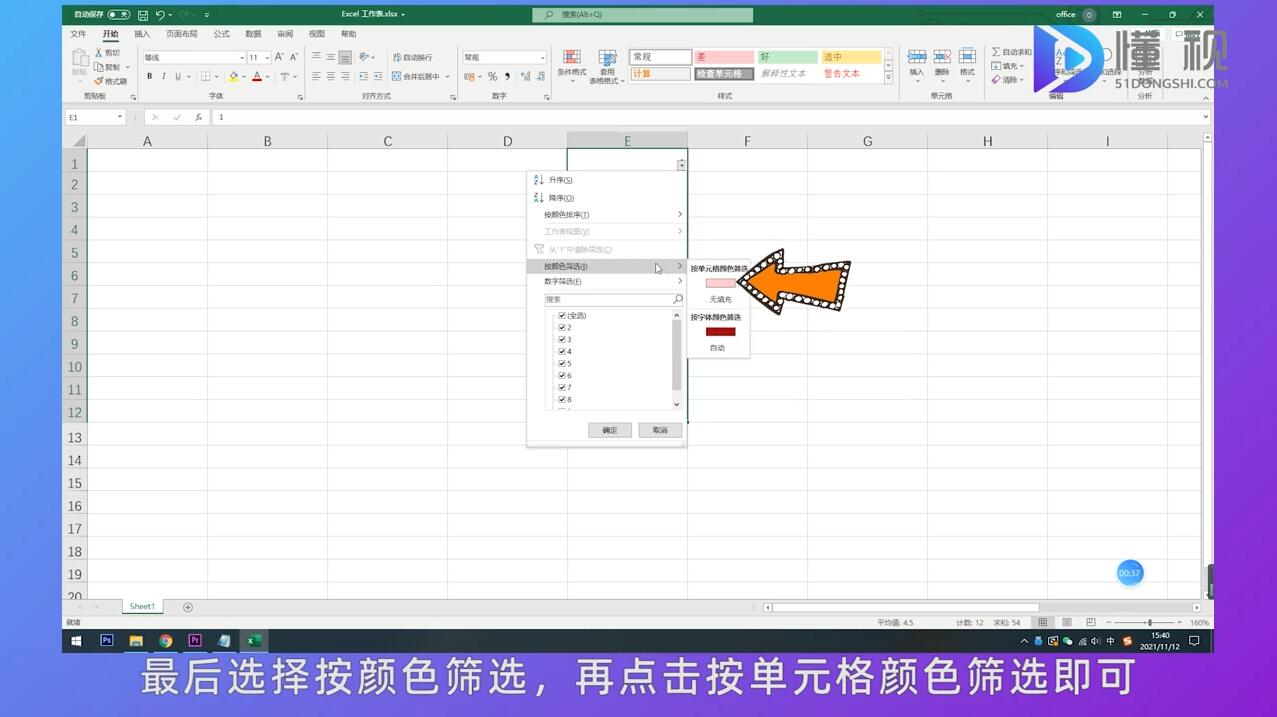Screen dimensions: 1277x717
Task: Click the Cut (剪切) scissors icon
Action: 99,53
